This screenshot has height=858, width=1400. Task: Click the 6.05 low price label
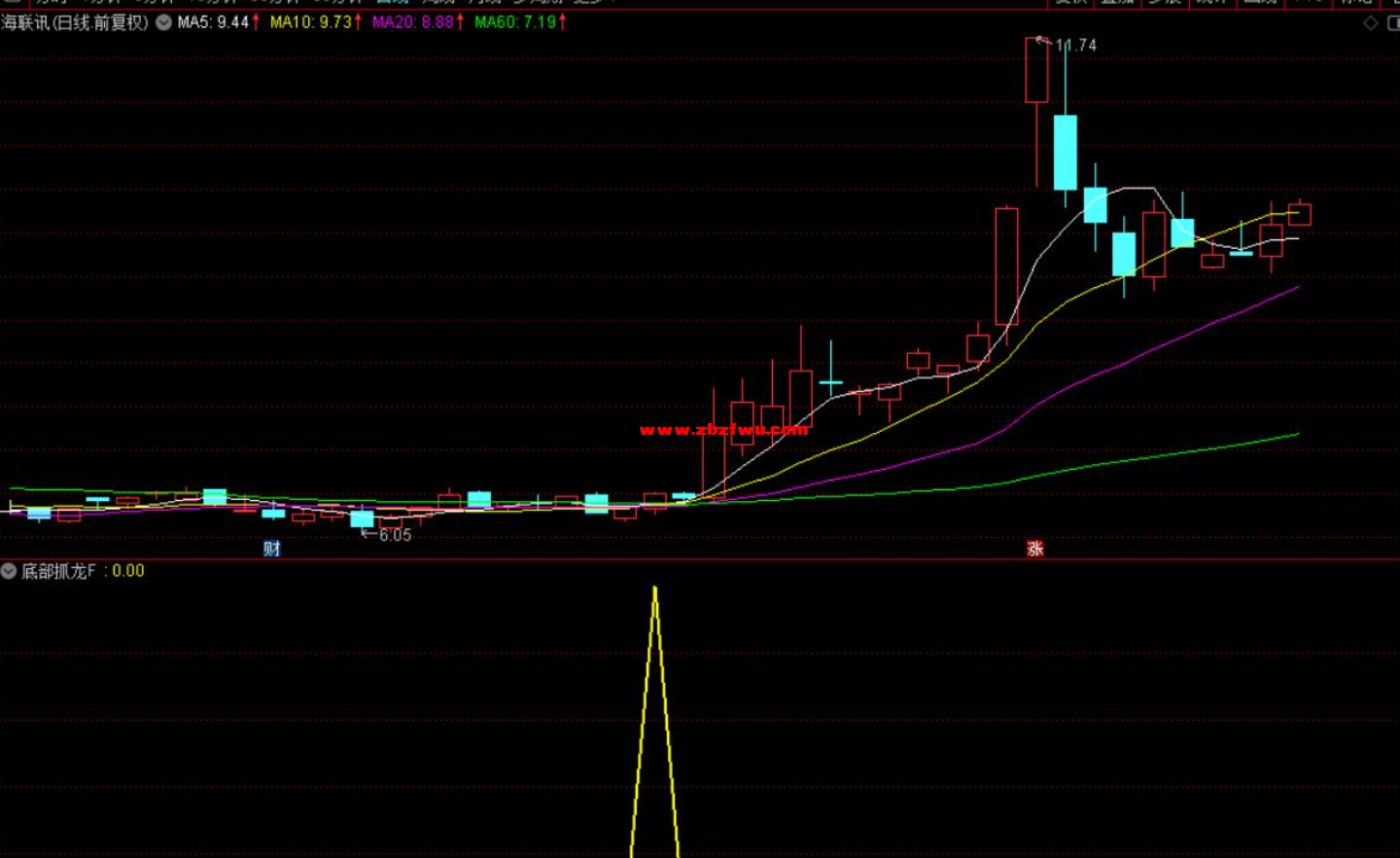coord(396,535)
